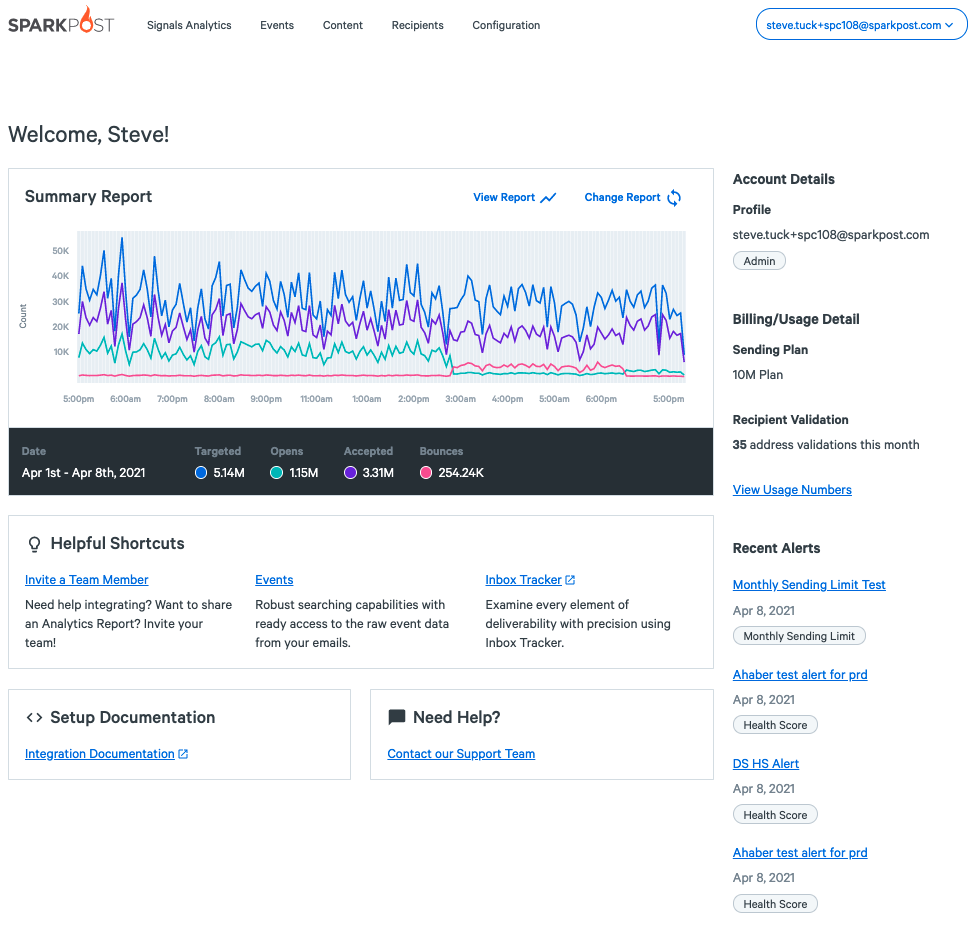Image resolution: width=978 pixels, height=933 pixels.
Task: Click the purple Accepted legend dot
Action: point(351,473)
